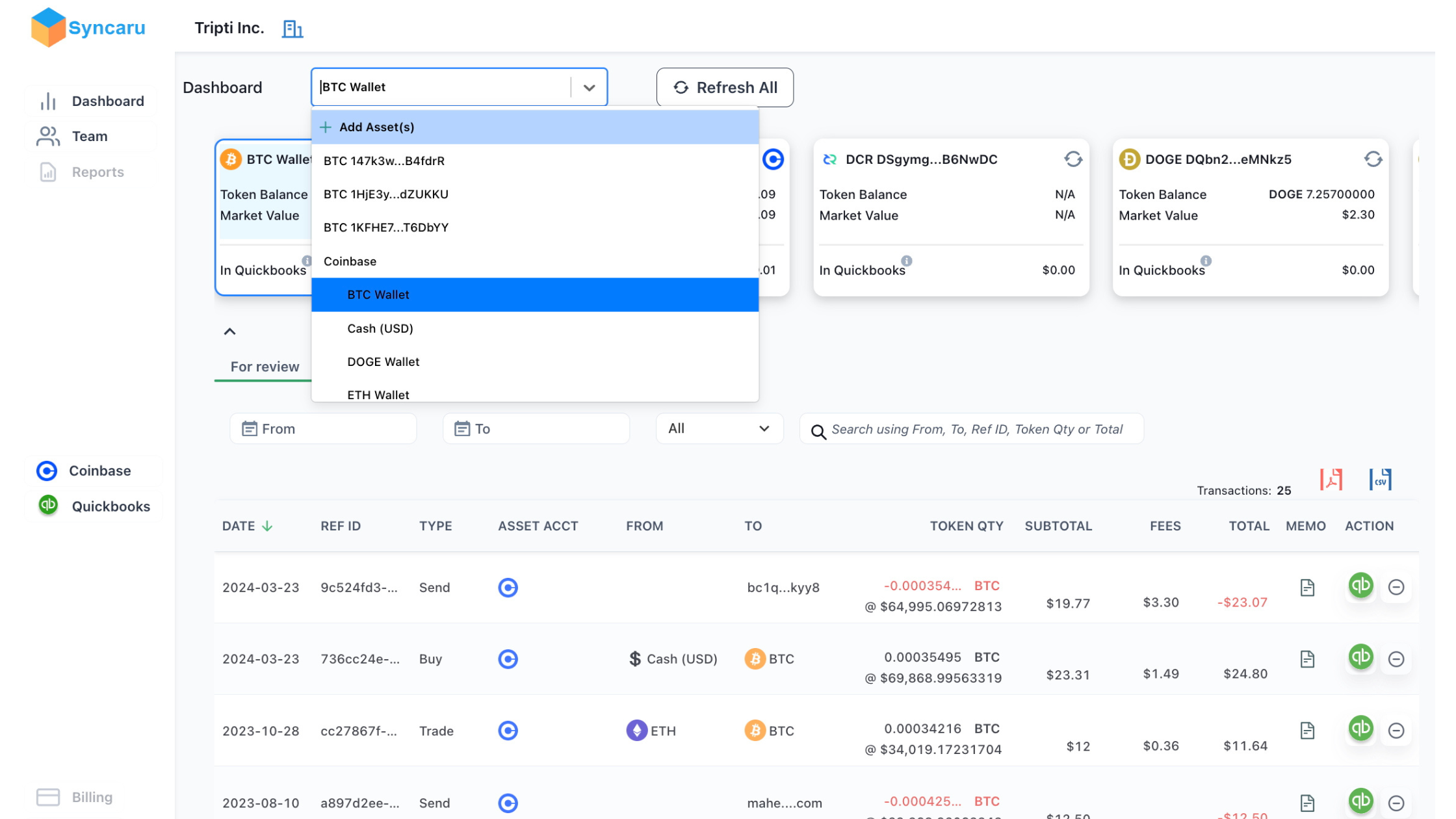Screen dimensions: 1456x819
Task: Export transactions as CSV
Action: pos(1380,480)
